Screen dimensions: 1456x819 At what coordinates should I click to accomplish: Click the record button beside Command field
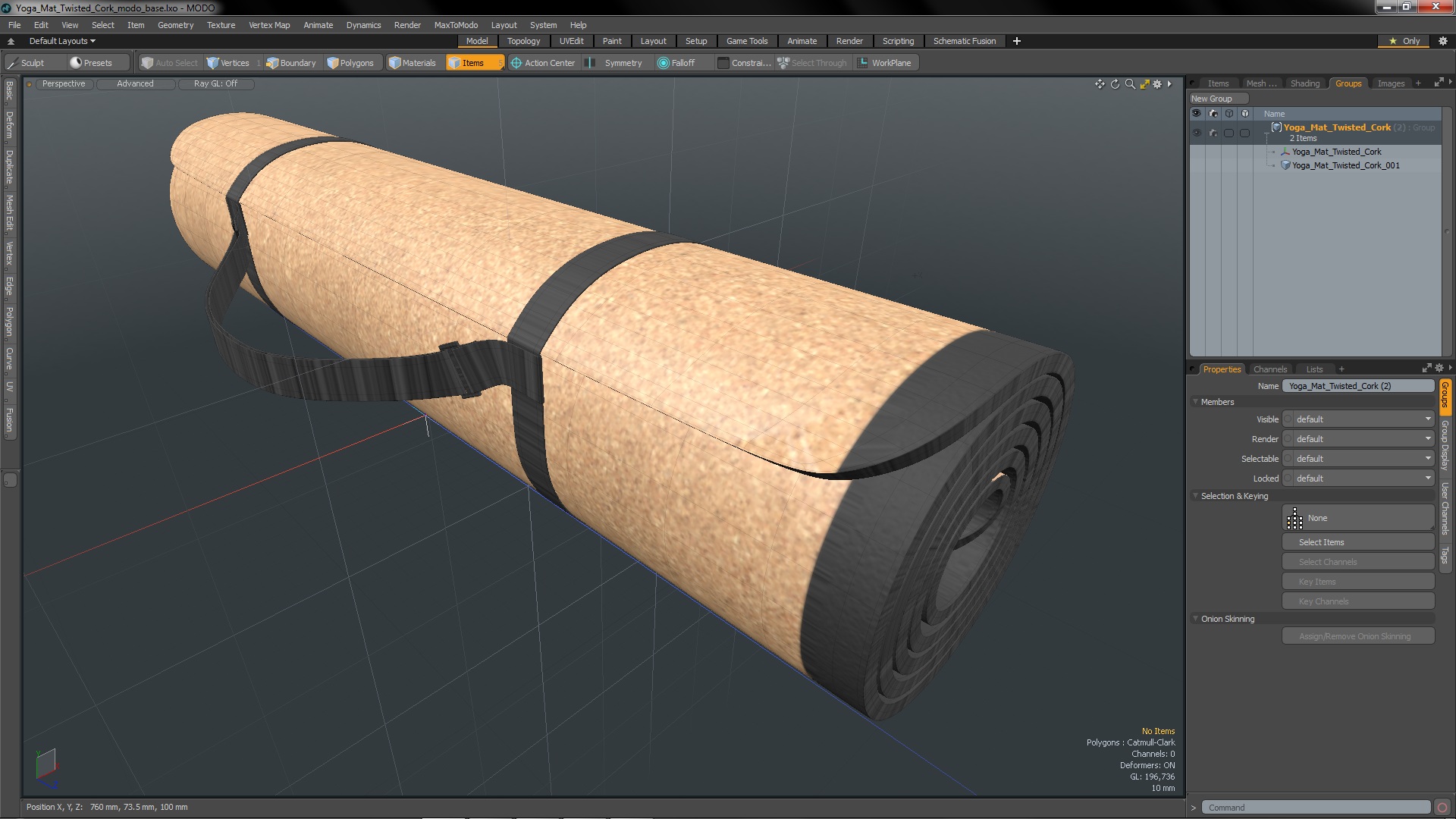1442,808
